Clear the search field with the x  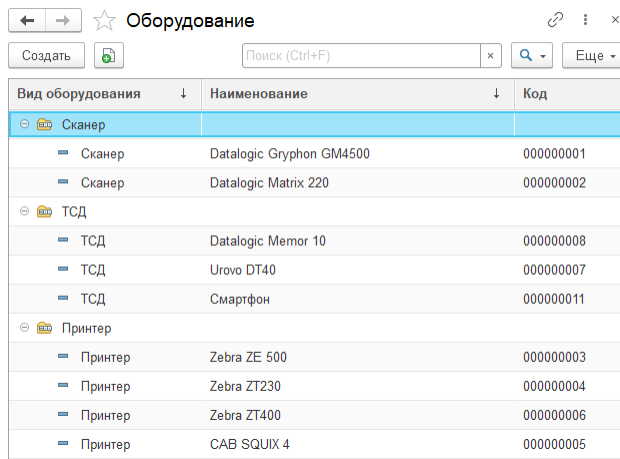pos(490,56)
